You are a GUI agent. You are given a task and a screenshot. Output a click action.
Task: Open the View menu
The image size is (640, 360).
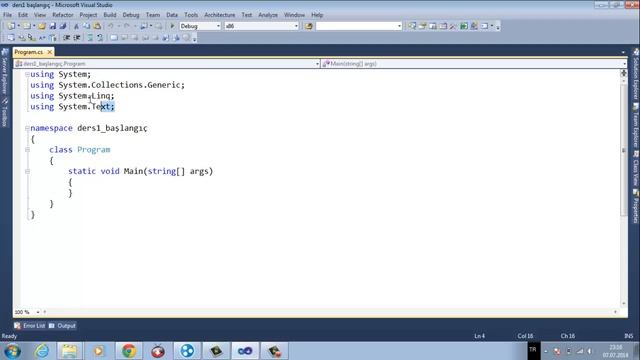(40, 15)
